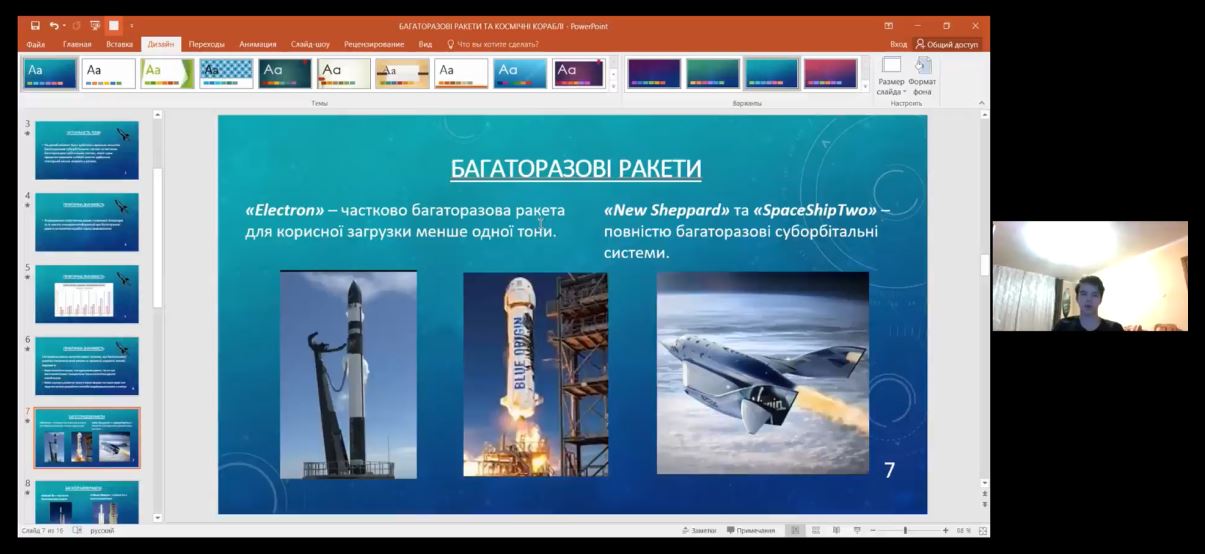1205x554 pixels.
Task: Switch to the Главная ribbon tab
Action: (77, 44)
